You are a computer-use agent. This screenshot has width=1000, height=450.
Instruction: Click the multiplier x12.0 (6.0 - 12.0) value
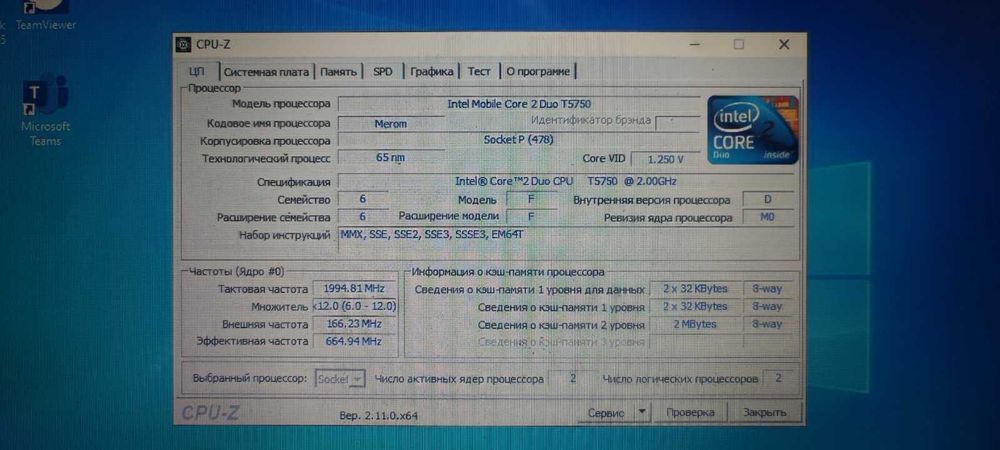point(355,307)
